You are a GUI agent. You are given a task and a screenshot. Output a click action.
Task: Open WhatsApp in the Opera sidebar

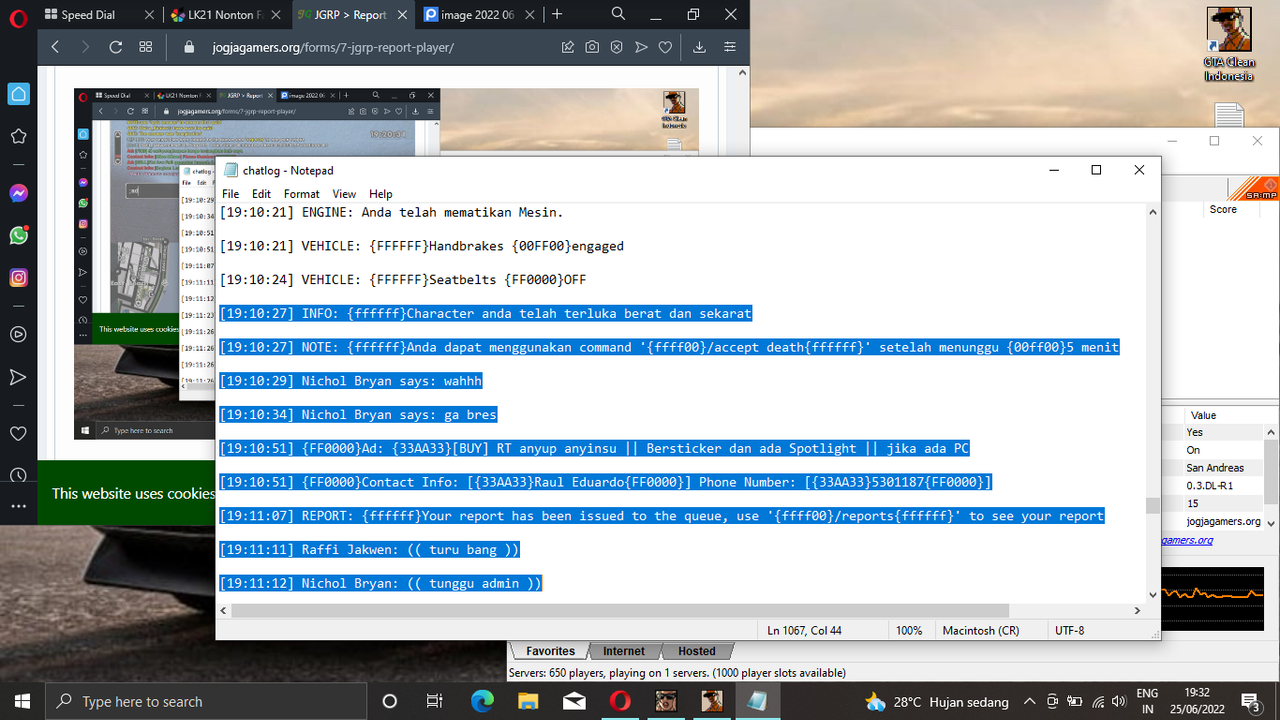click(18, 235)
